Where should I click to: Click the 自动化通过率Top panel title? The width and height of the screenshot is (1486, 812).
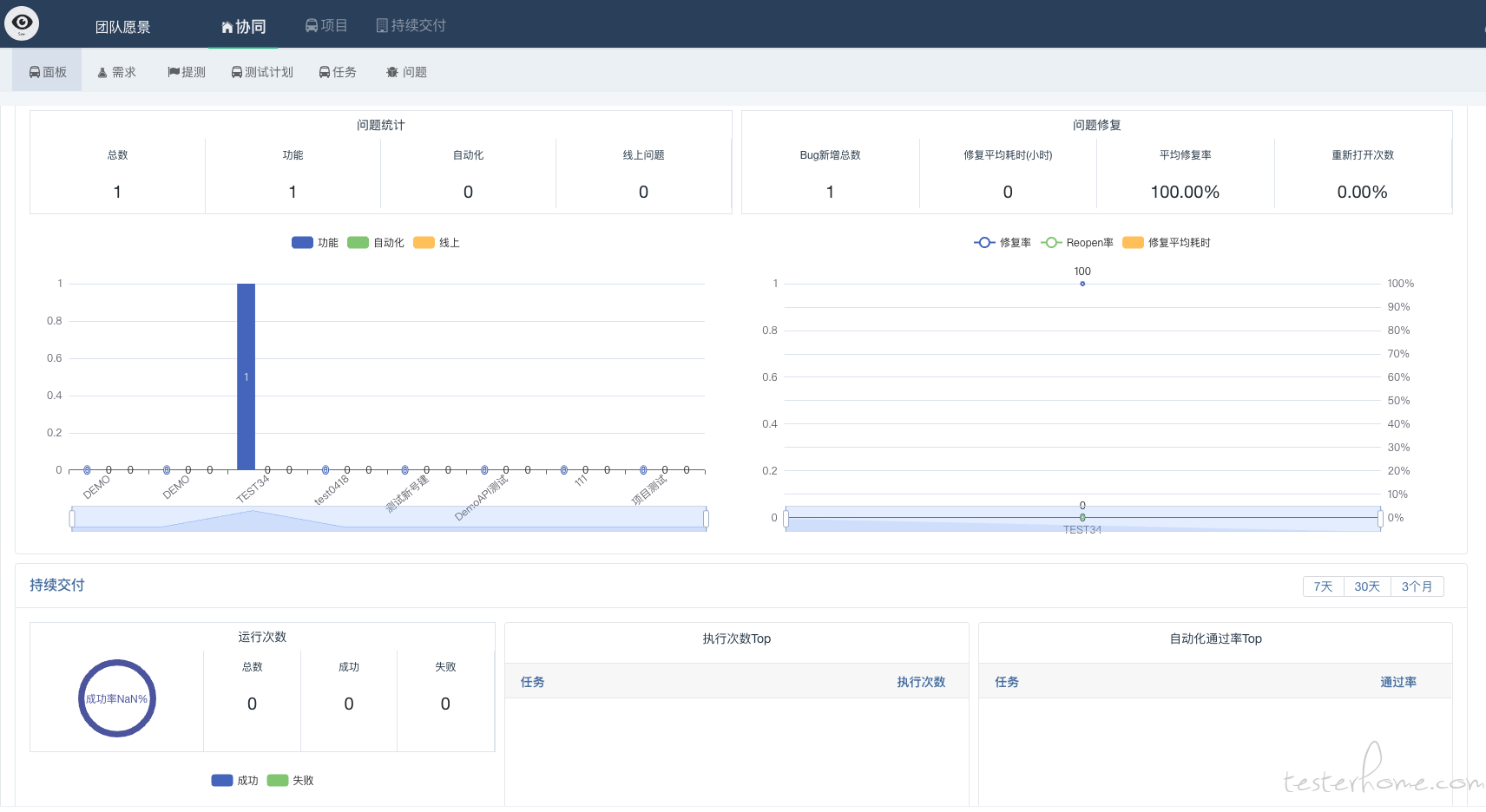[x=1215, y=638]
